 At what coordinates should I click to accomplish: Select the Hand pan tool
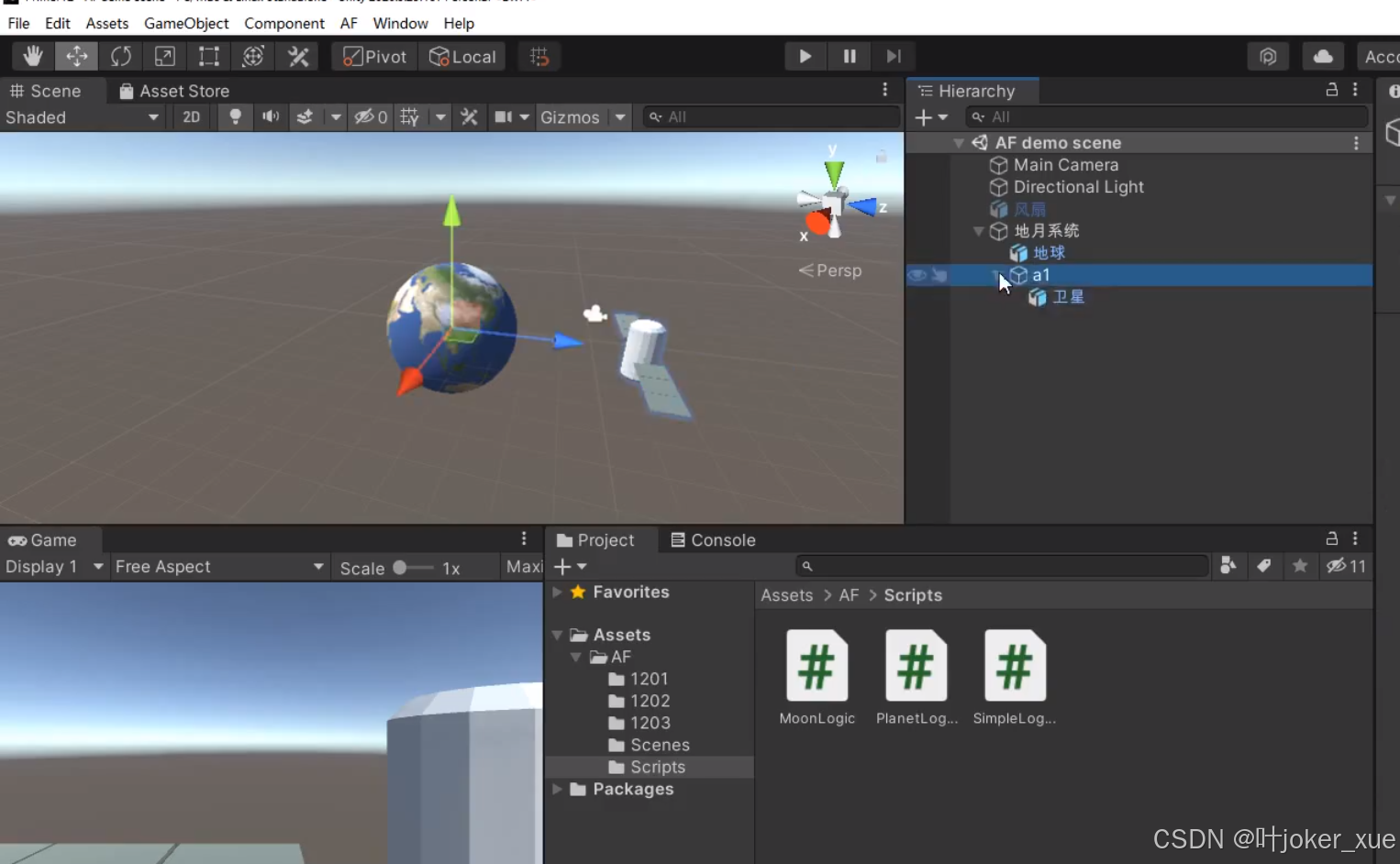point(32,56)
